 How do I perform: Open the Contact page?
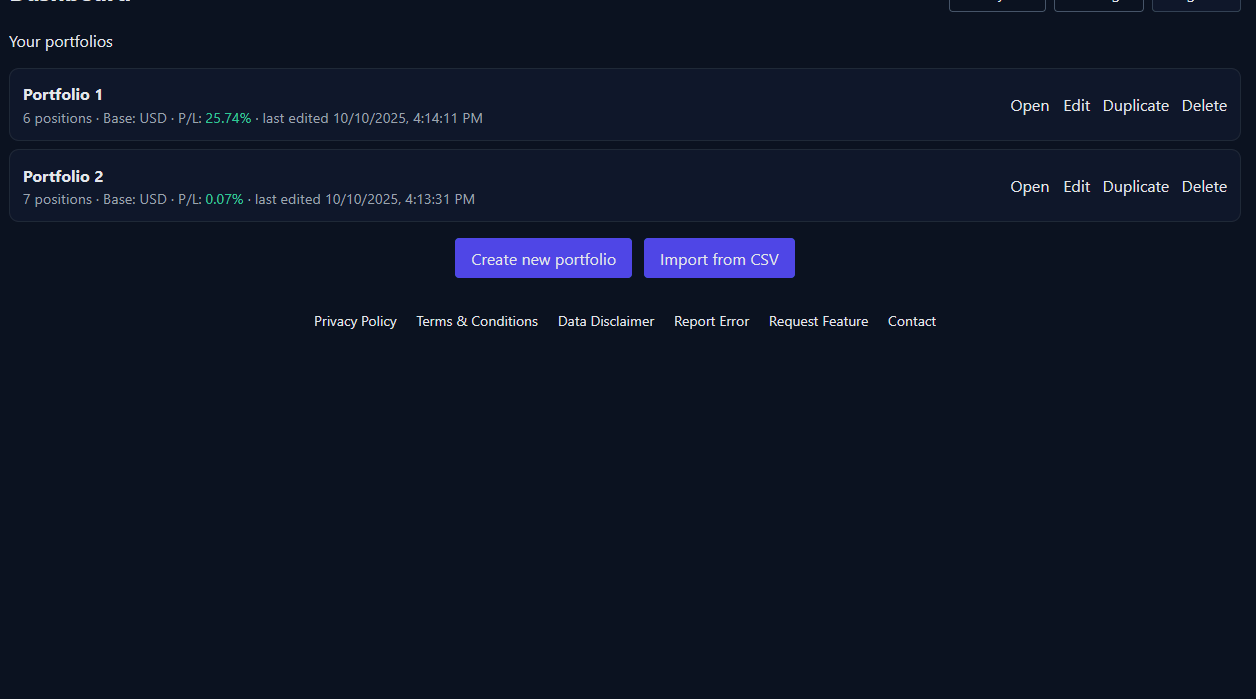click(x=911, y=321)
